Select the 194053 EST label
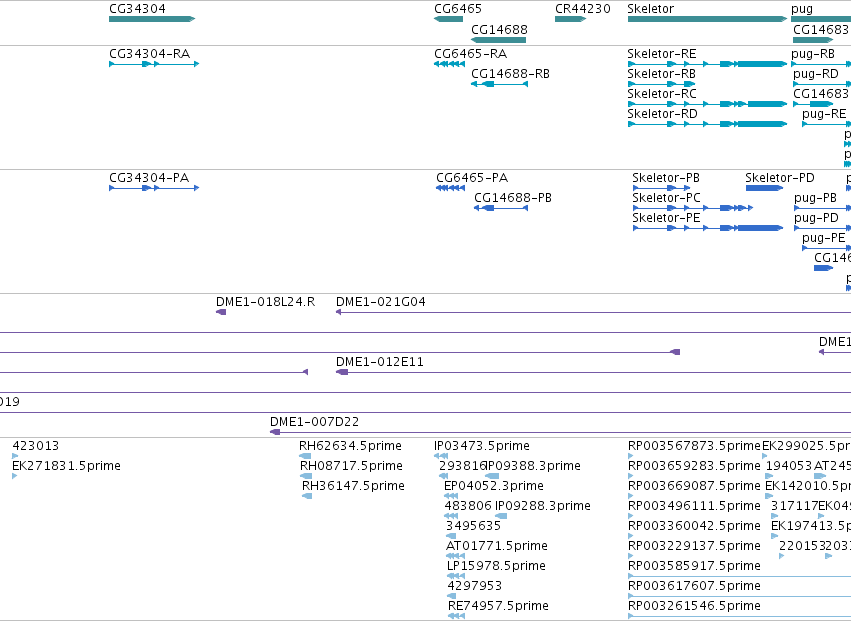This screenshot has width=851, height=621. (x=789, y=466)
